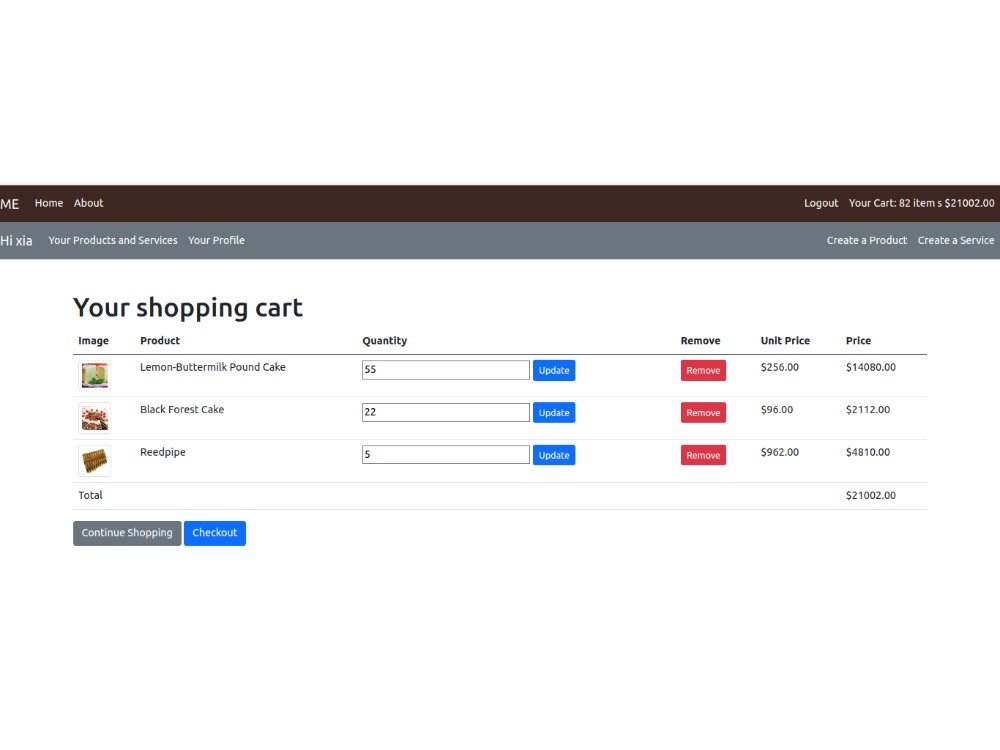Click Create a Service
Screen dimensions: 1000x750
(955, 240)
